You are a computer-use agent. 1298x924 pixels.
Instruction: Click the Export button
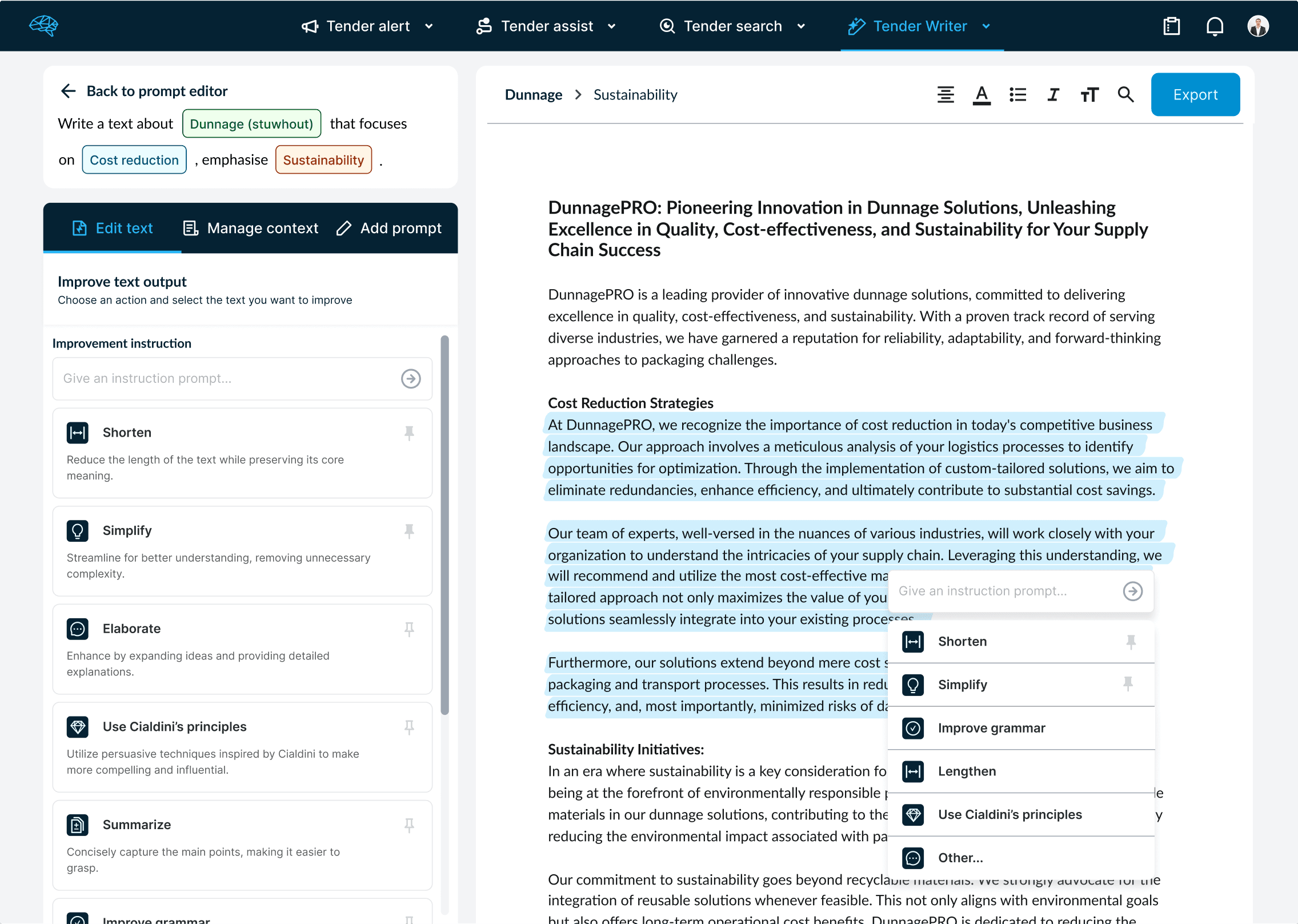(x=1195, y=94)
